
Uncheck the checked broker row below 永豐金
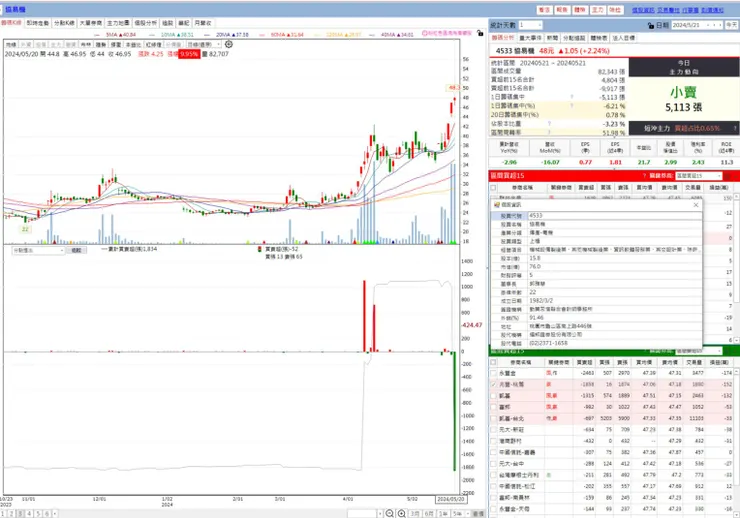[494, 384]
